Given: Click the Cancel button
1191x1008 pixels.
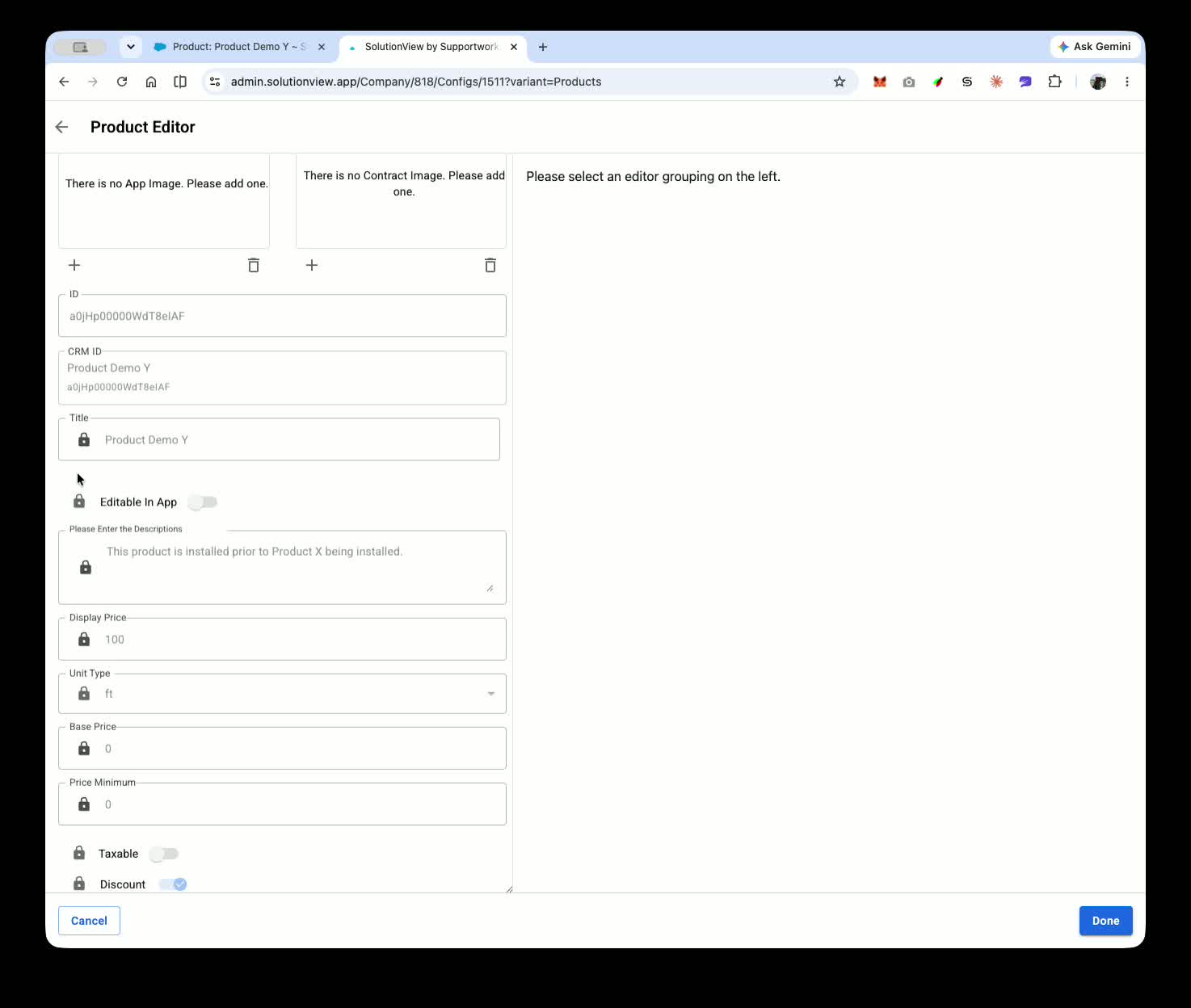Looking at the screenshot, I should 89,921.
